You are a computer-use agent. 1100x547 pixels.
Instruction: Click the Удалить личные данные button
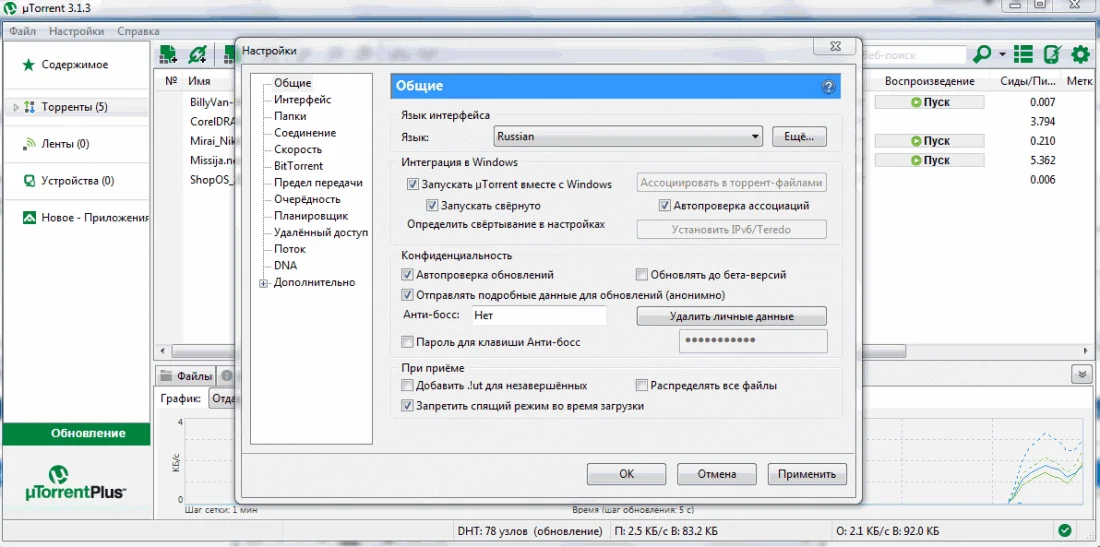coord(732,316)
